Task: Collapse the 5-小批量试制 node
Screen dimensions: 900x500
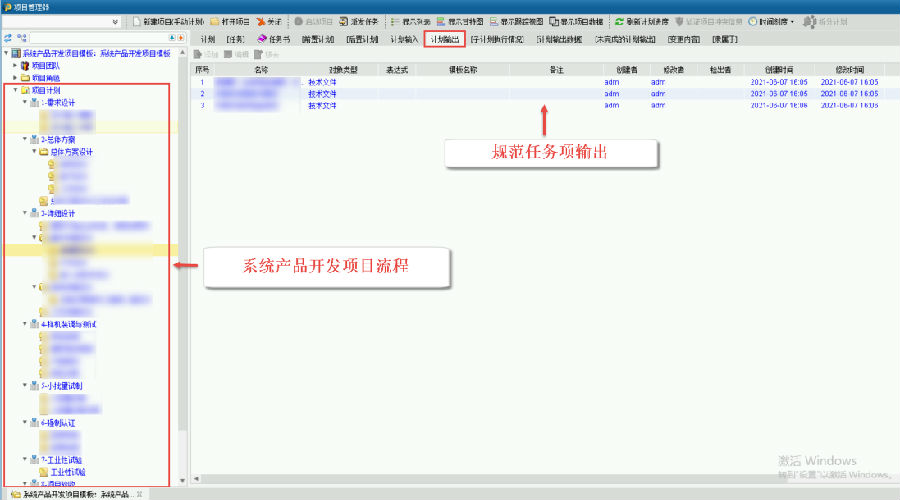Action: coord(25,385)
